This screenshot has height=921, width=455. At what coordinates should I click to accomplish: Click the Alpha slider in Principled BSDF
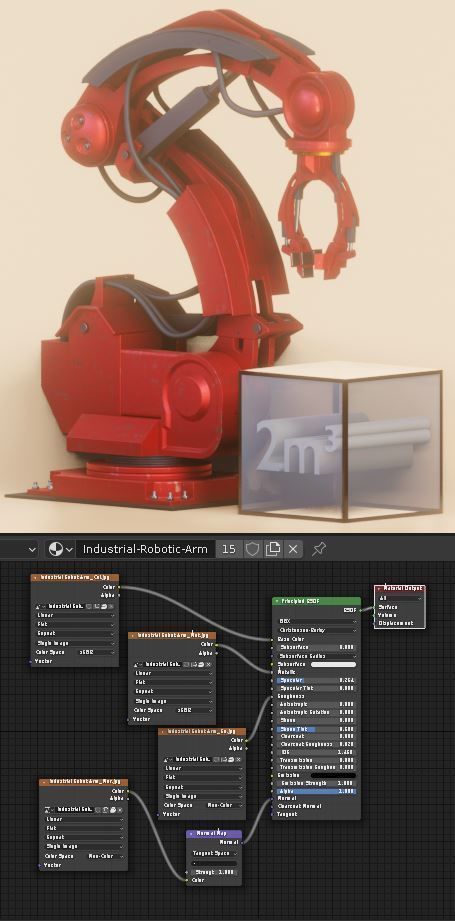tap(317, 791)
